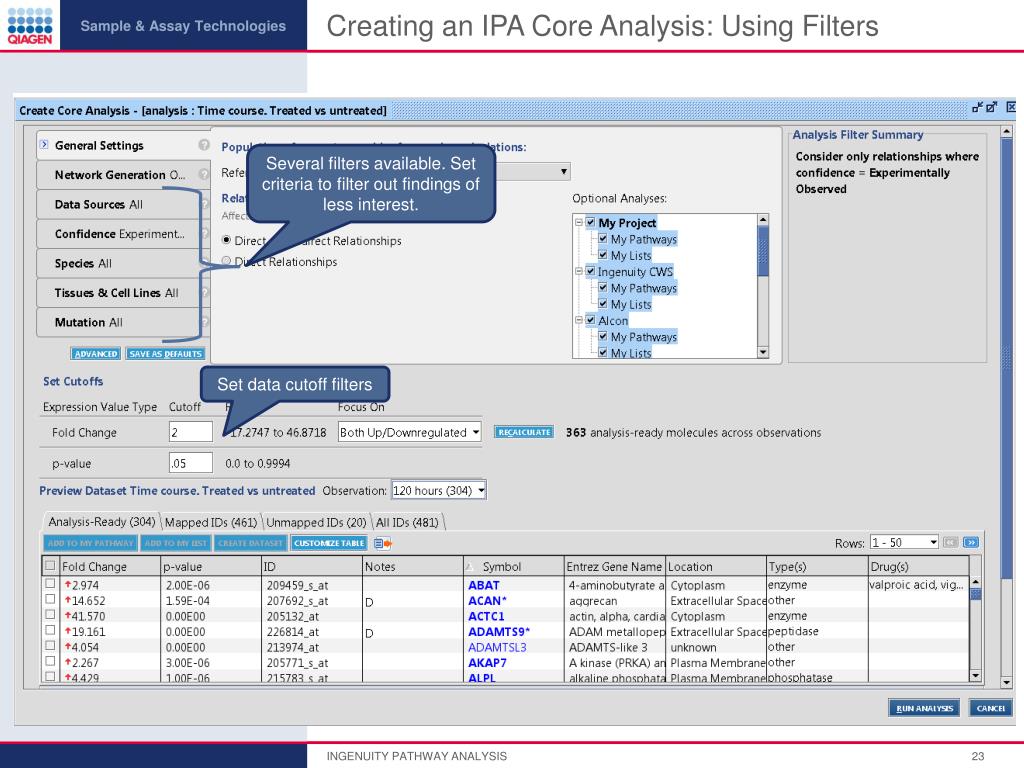Click the arrow icon left of General Settings
The image size is (1024, 768).
point(43,146)
